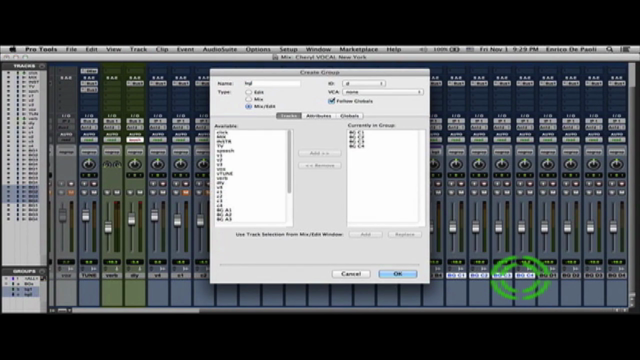Viewport: 640px width, 360px height.
Task: Solo the TUNE track
Action: click(x=84, y=192)
